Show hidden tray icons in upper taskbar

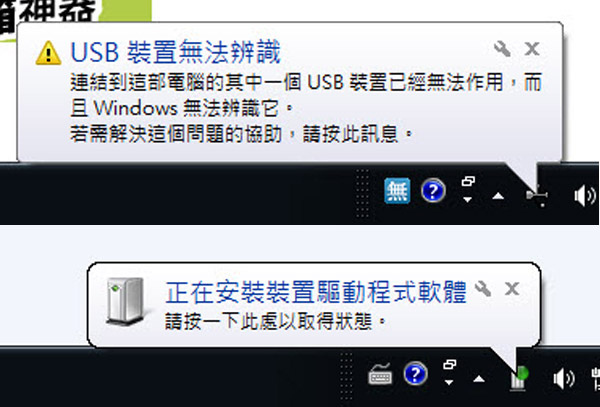pos(498,196)
